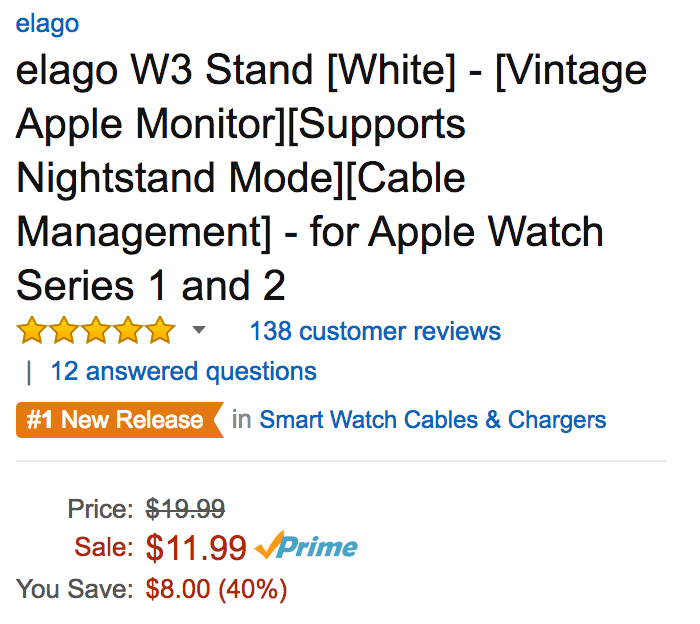700x624 pixels.
Task: Click the fourth rating star
Action: (128, 331)
